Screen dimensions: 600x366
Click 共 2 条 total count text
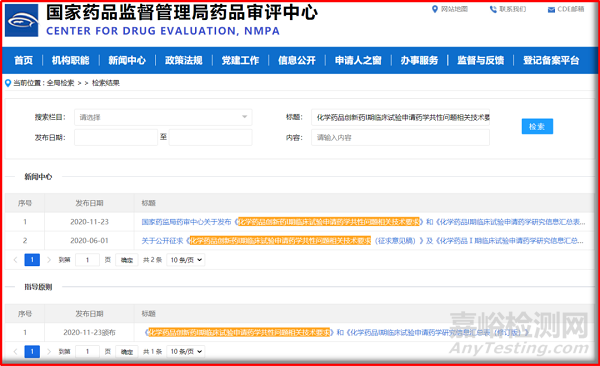(x=152, y=260)
